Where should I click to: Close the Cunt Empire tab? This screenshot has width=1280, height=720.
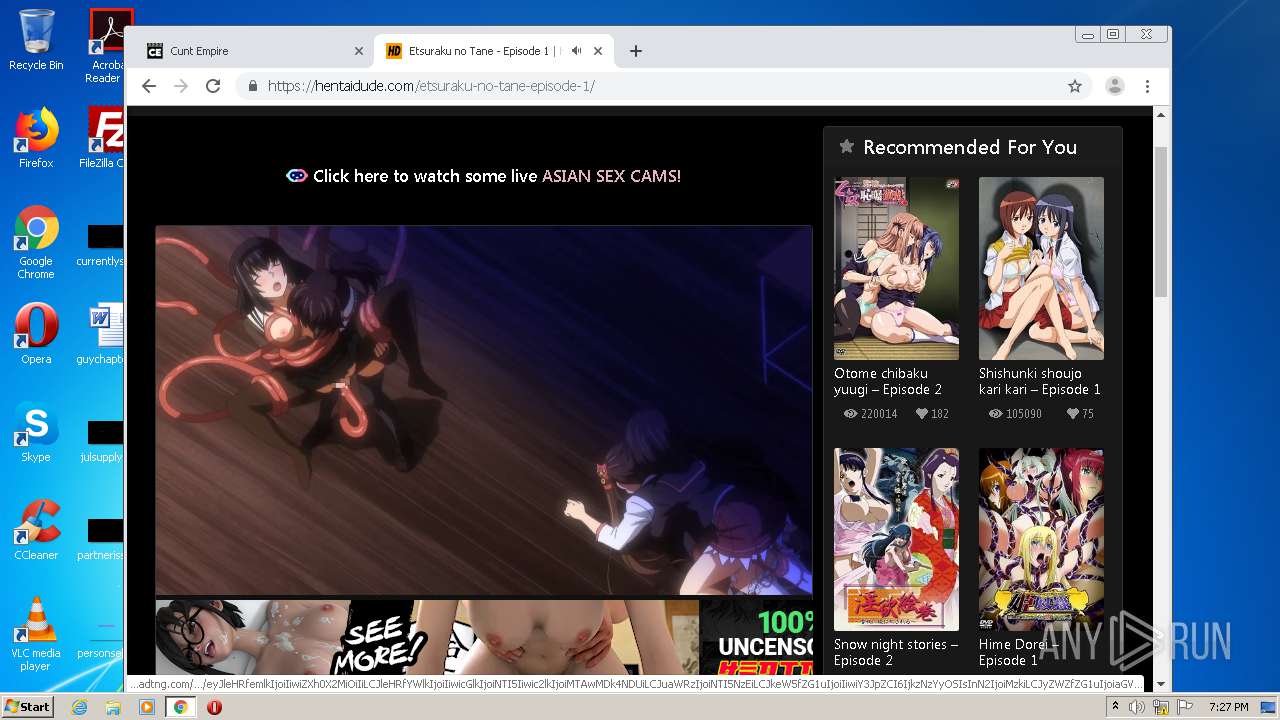coord(359,51)
